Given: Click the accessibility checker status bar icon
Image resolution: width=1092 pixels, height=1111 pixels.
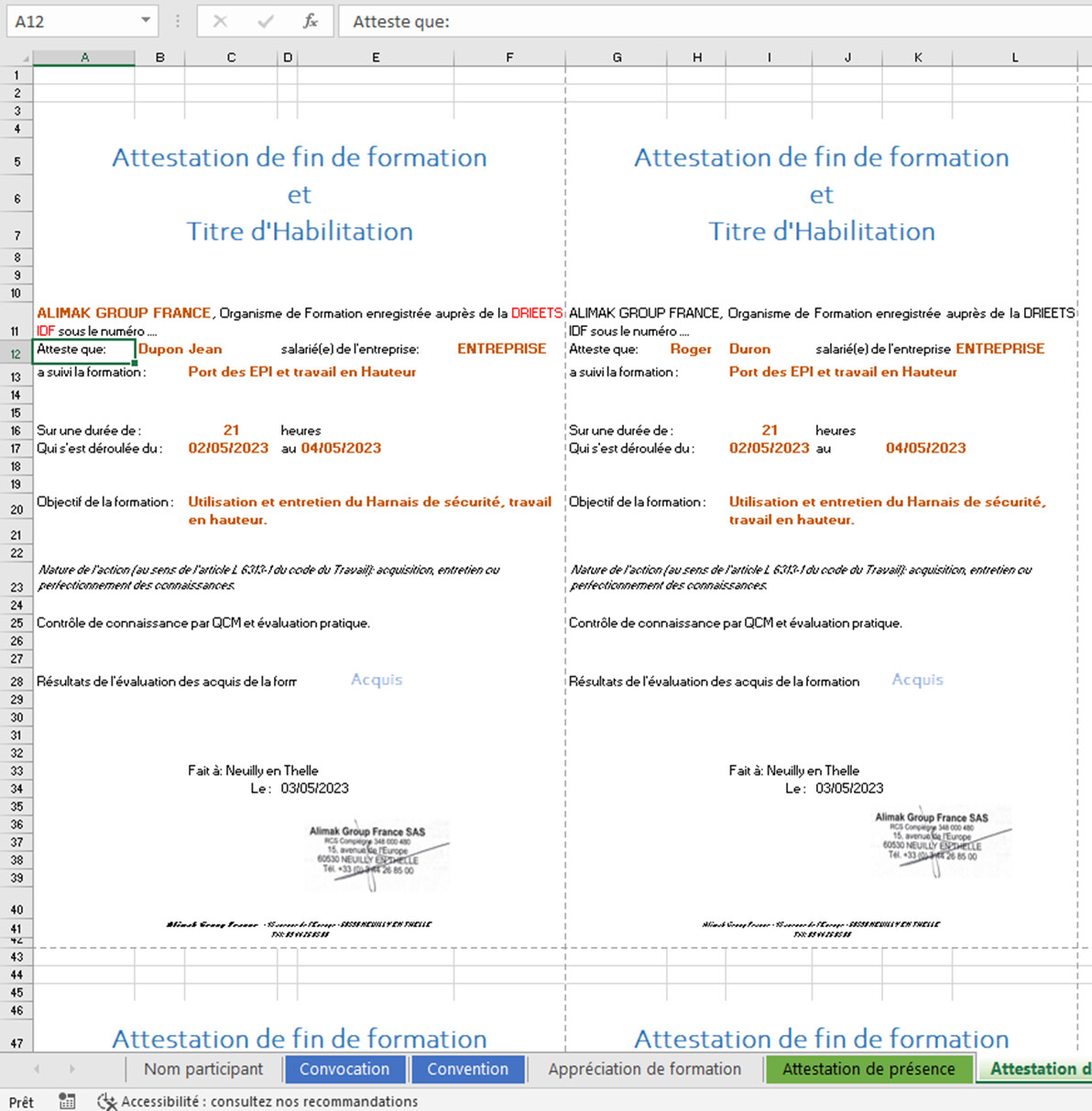Looking at the screenshot, I should tap(106, 1101).
